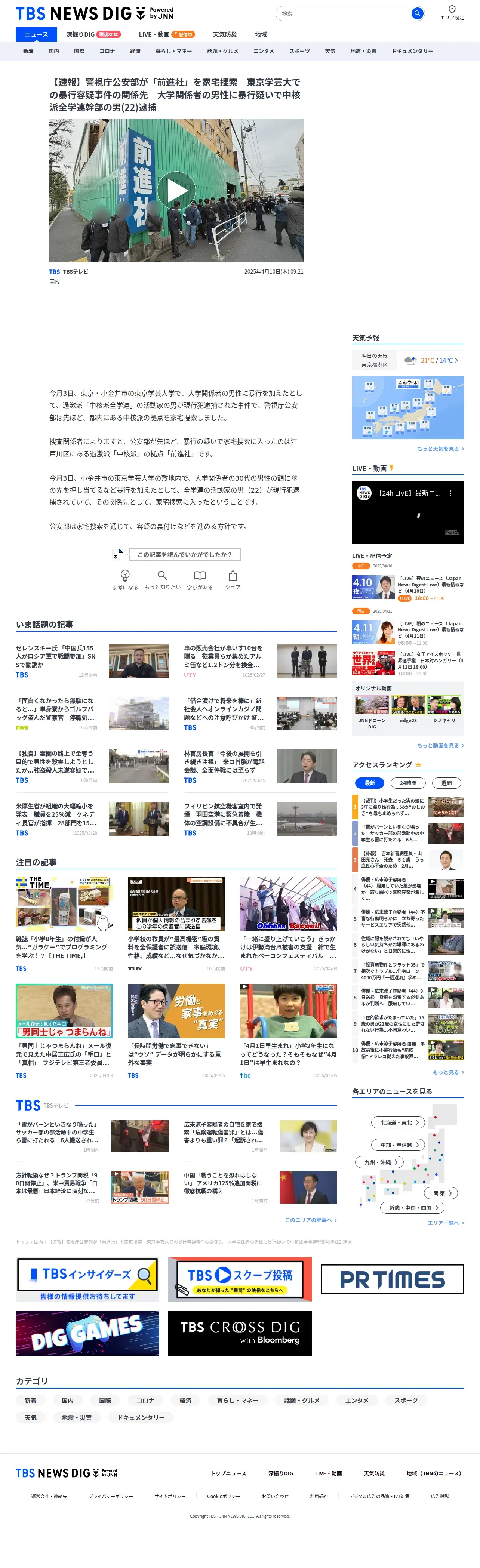Click the 4.11 朝 live schedule thumbnail
Viewport: 480px width, 1568px height.
373,632
